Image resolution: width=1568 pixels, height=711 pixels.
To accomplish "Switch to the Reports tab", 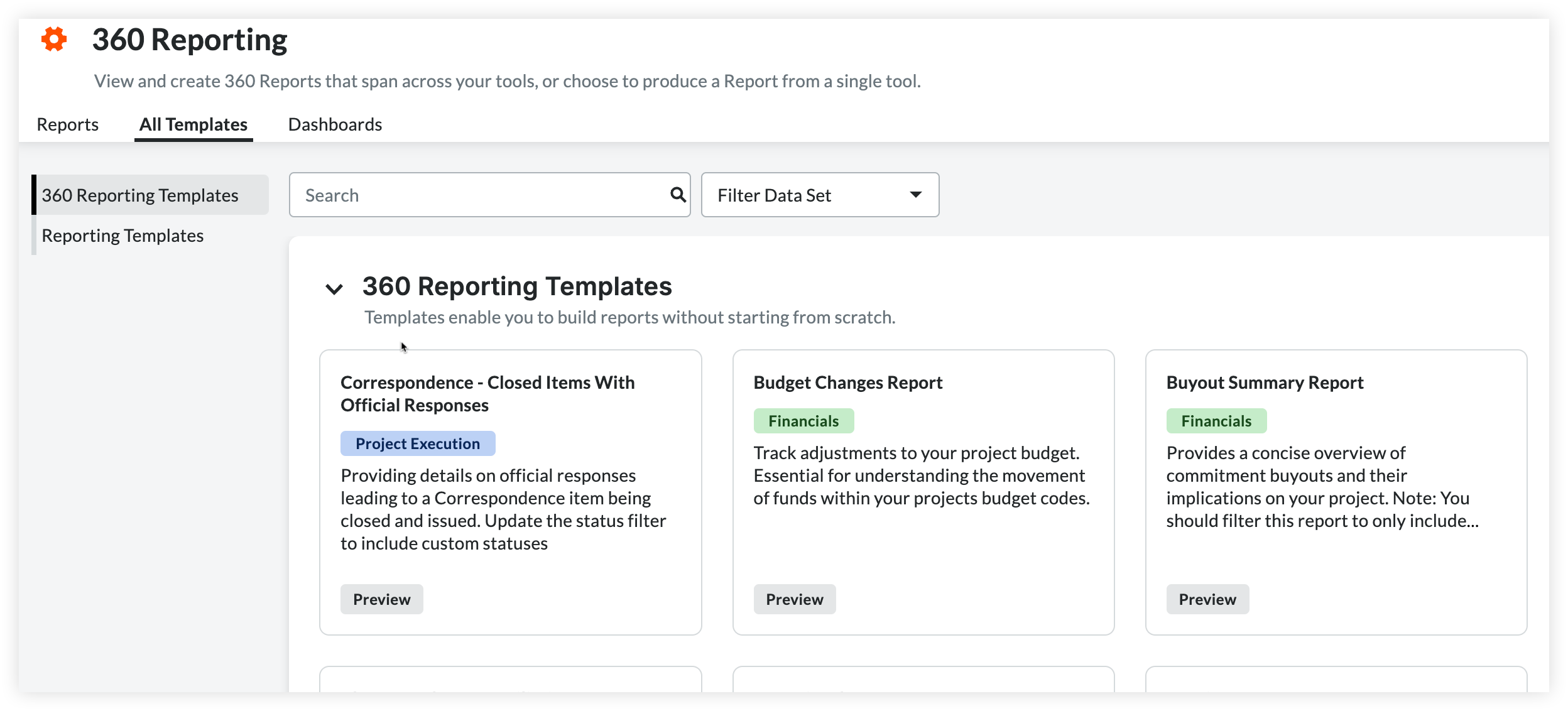I will (68, 124).
